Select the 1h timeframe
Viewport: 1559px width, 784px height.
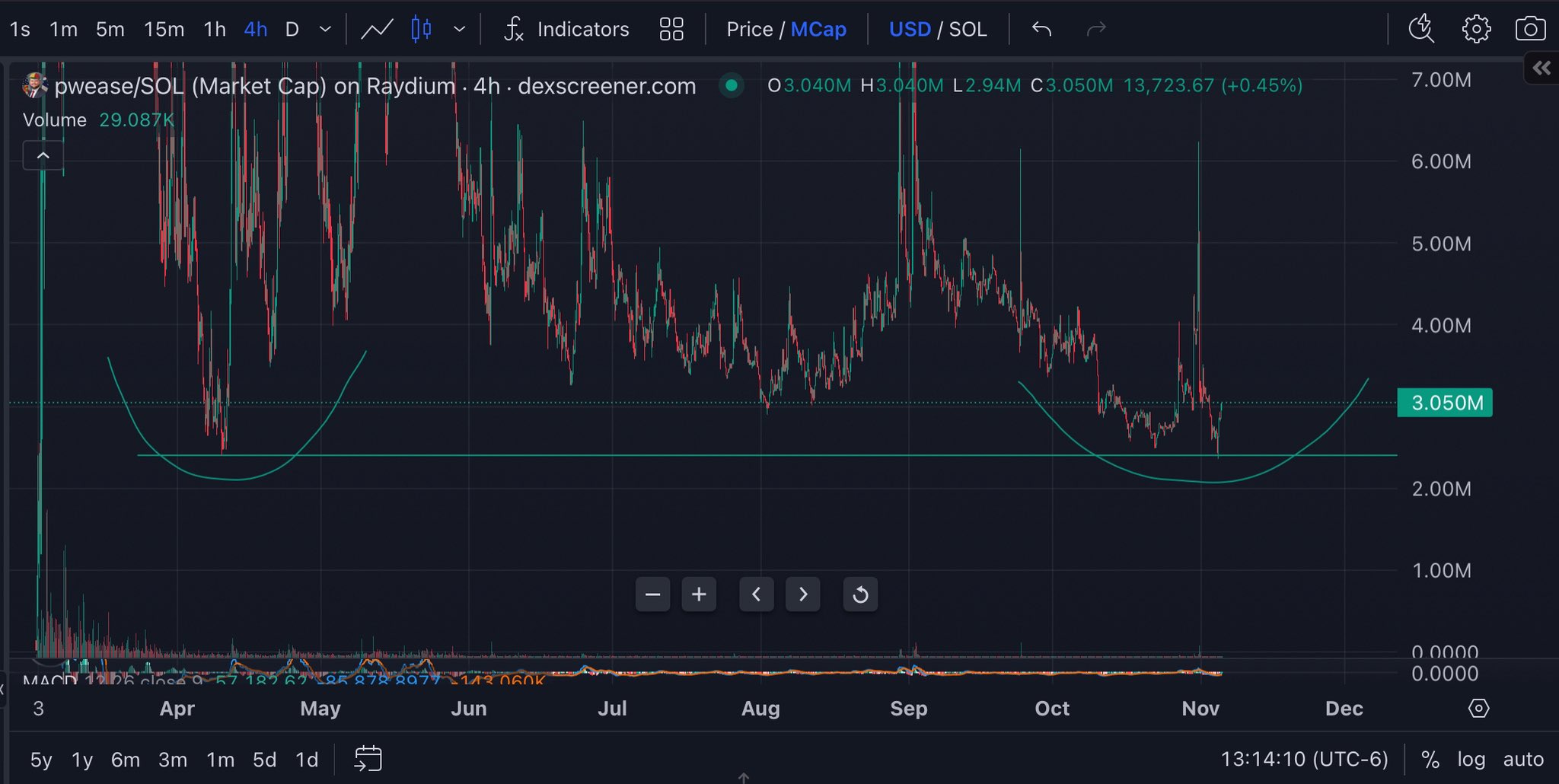coord(215,30)
